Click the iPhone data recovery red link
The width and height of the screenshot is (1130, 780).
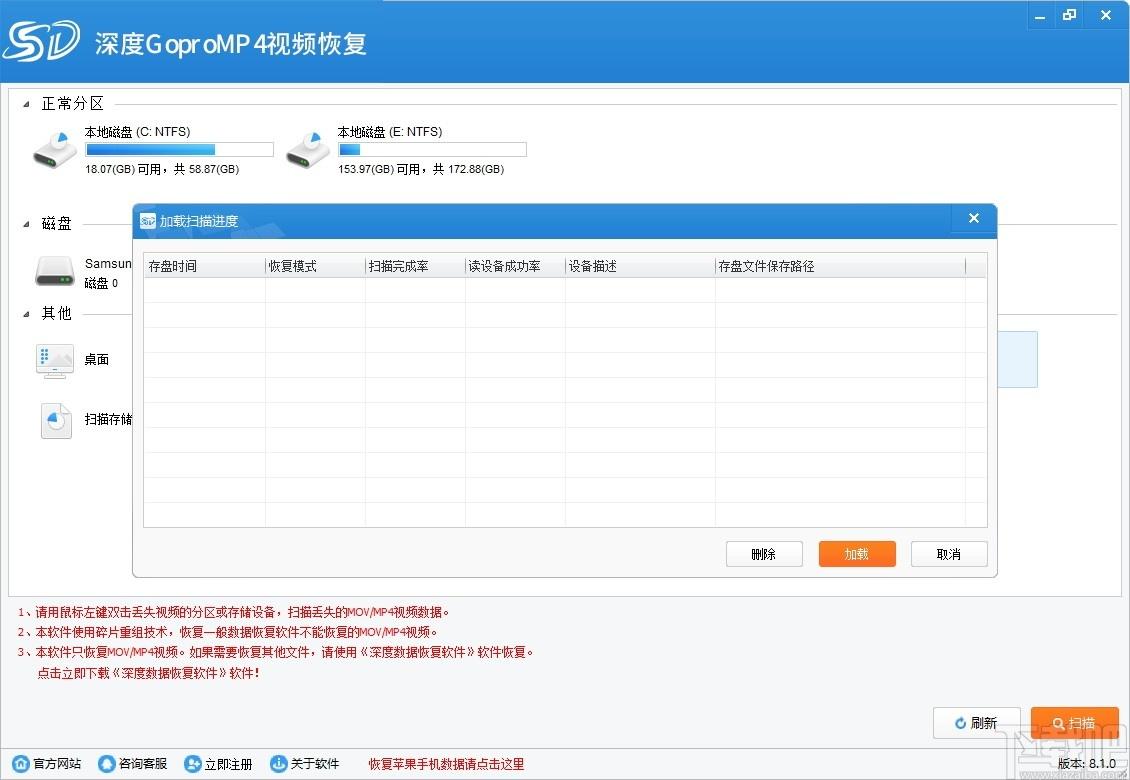point(446,764)
